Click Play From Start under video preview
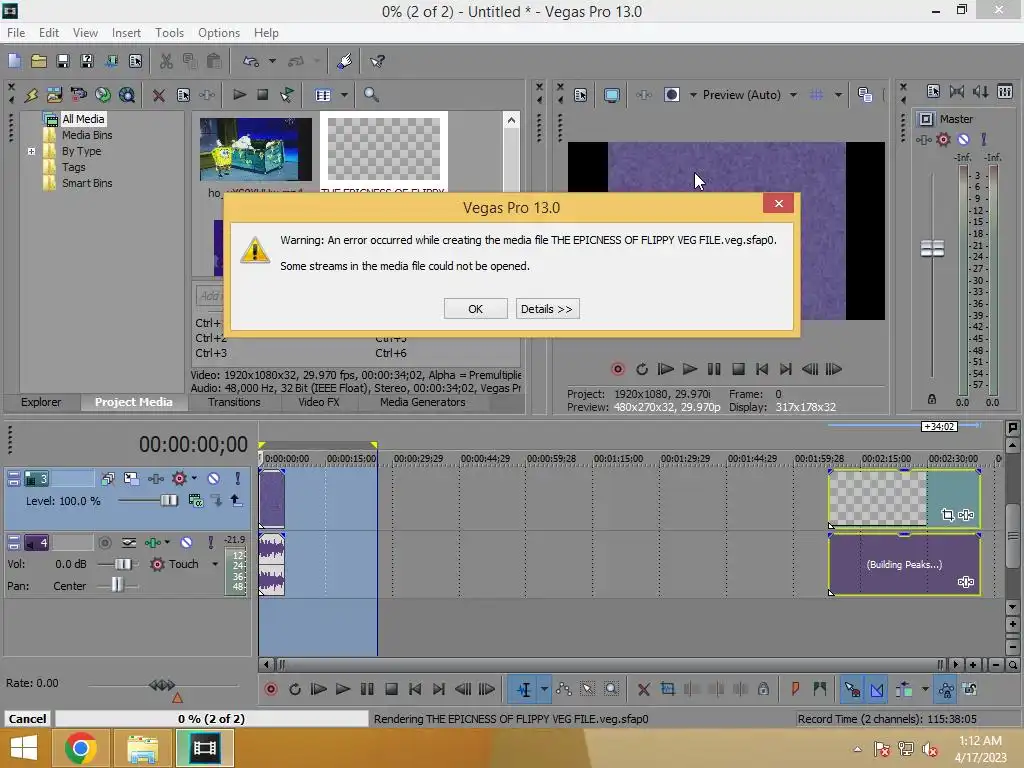The image size is (1024, 768). pos(665,369)
